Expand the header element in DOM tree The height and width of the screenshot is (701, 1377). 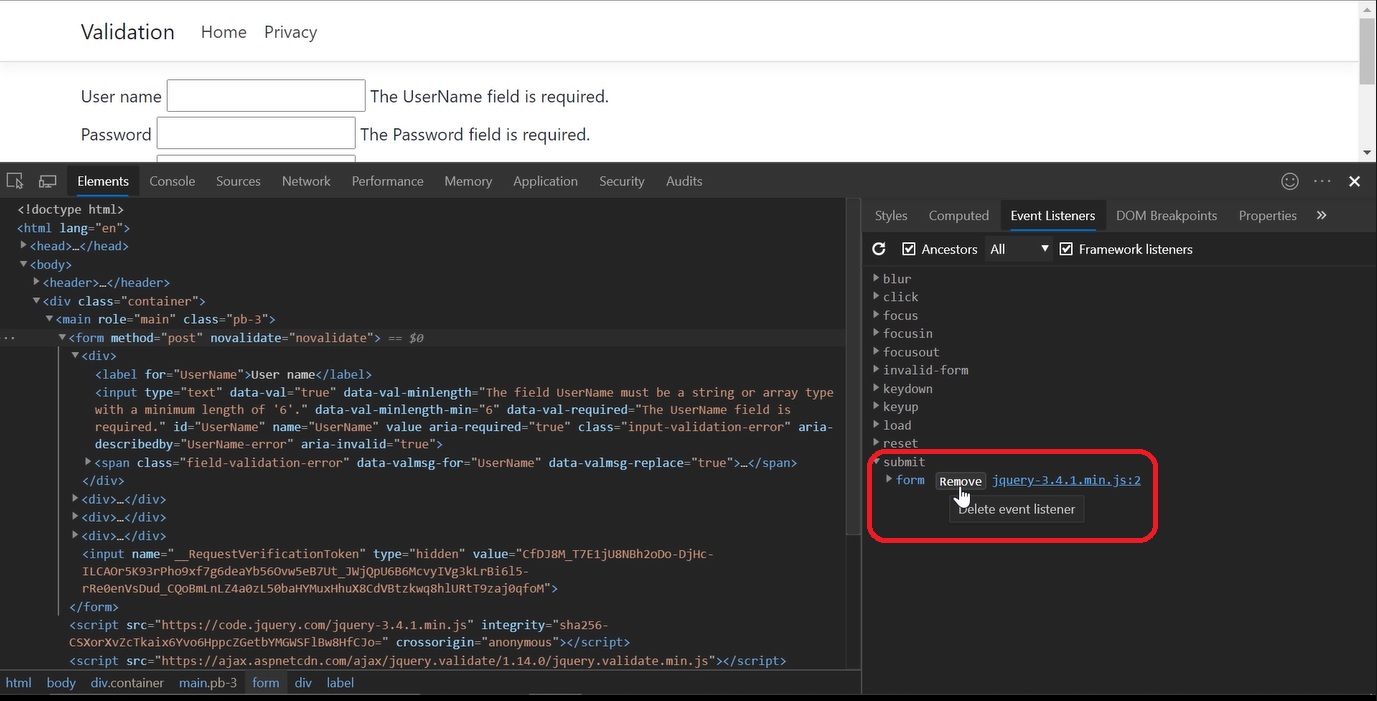36,282
